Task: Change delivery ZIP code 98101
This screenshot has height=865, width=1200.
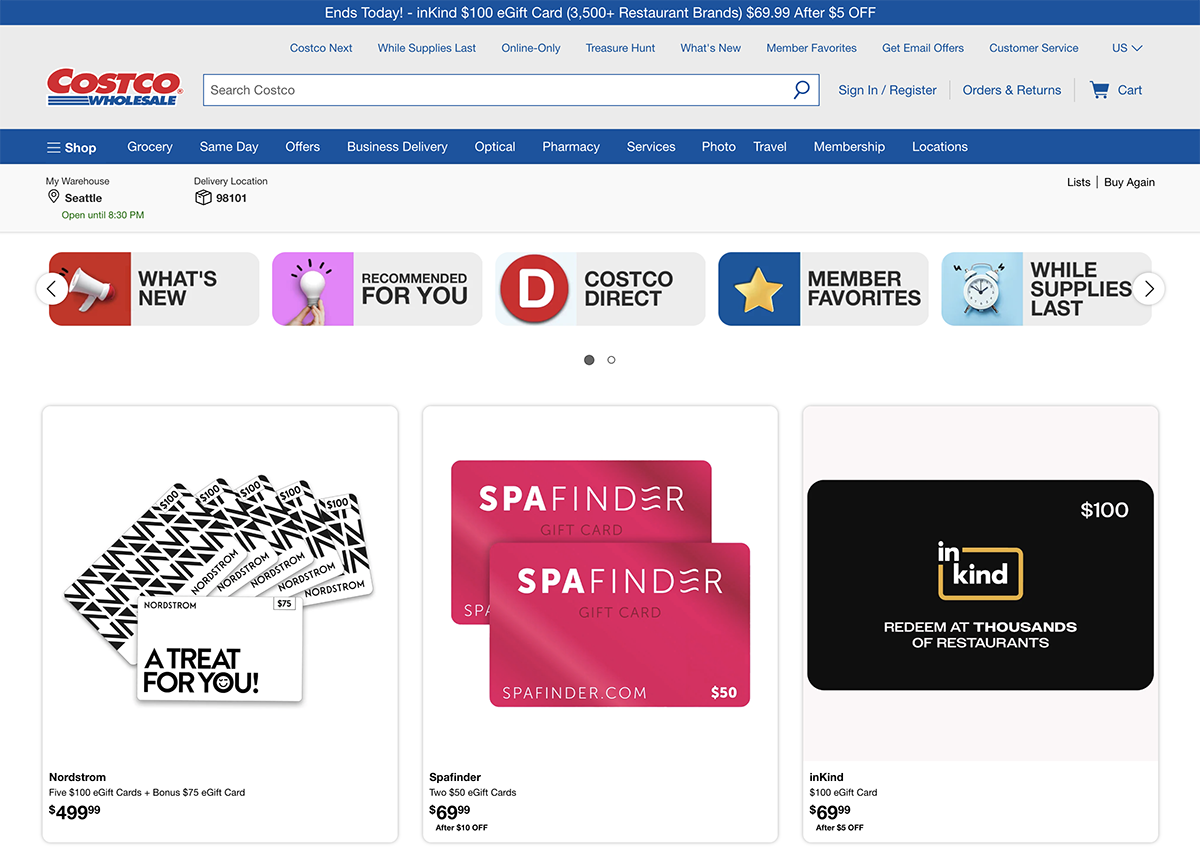Action: (232, 198)
